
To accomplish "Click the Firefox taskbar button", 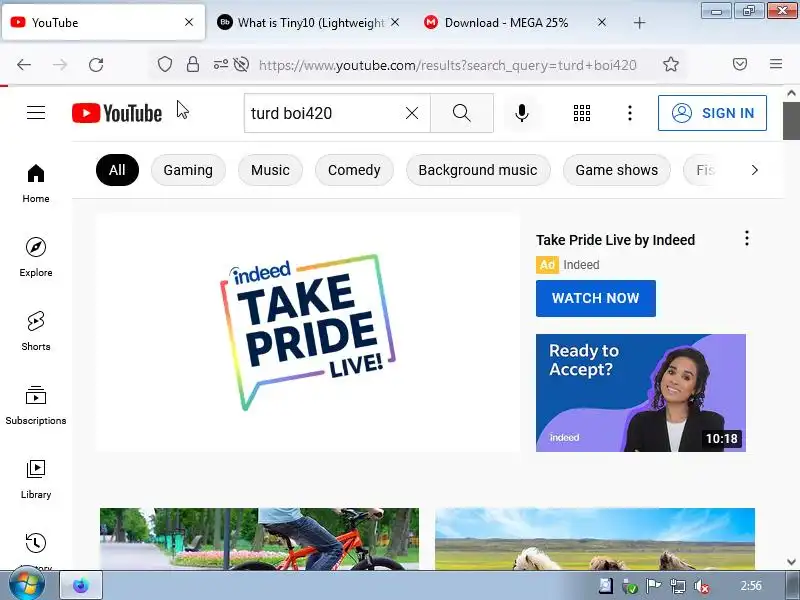I will click(81, 585).
